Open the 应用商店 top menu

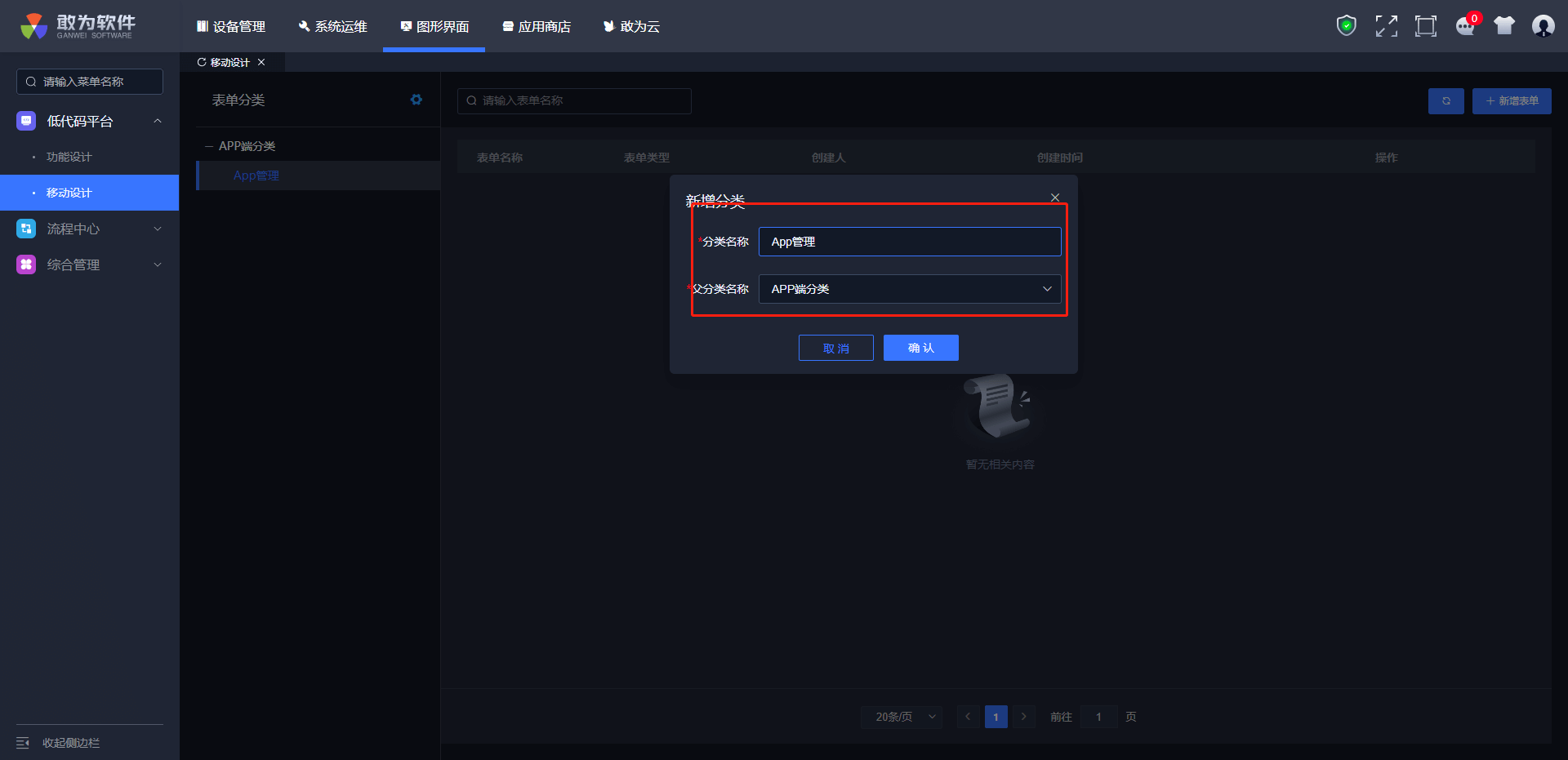coord(537,26)
